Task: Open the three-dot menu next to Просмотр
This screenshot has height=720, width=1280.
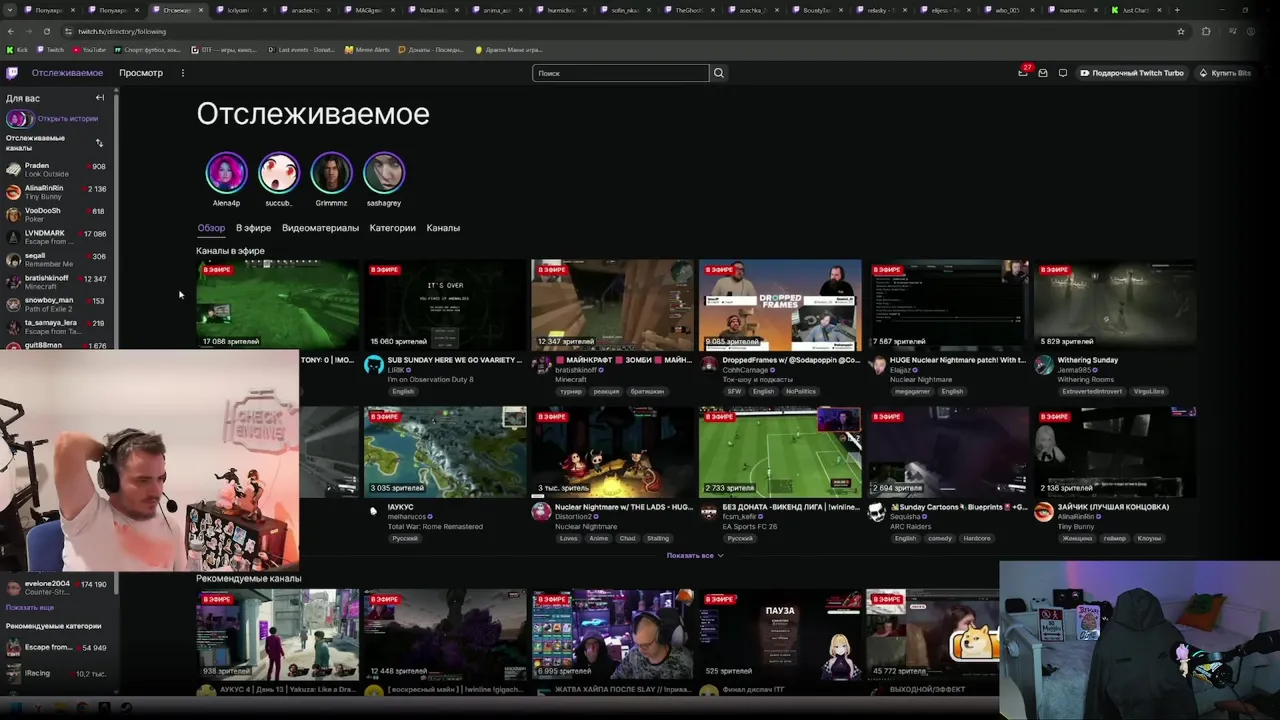Action: 182,73
